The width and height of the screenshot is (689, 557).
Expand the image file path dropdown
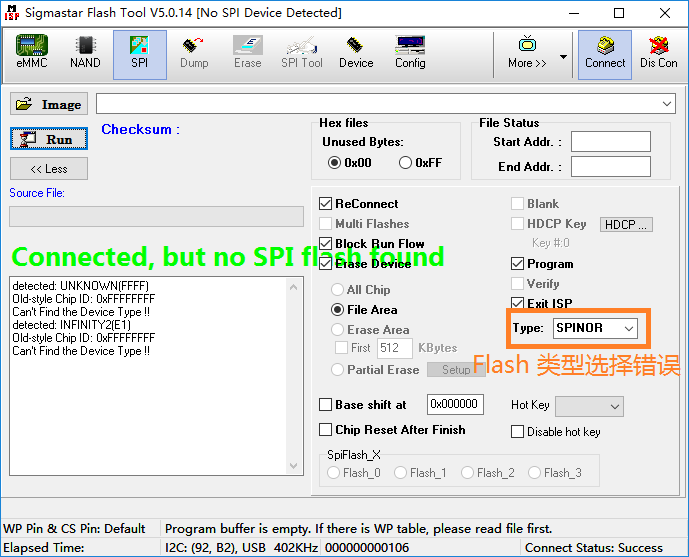667,104
